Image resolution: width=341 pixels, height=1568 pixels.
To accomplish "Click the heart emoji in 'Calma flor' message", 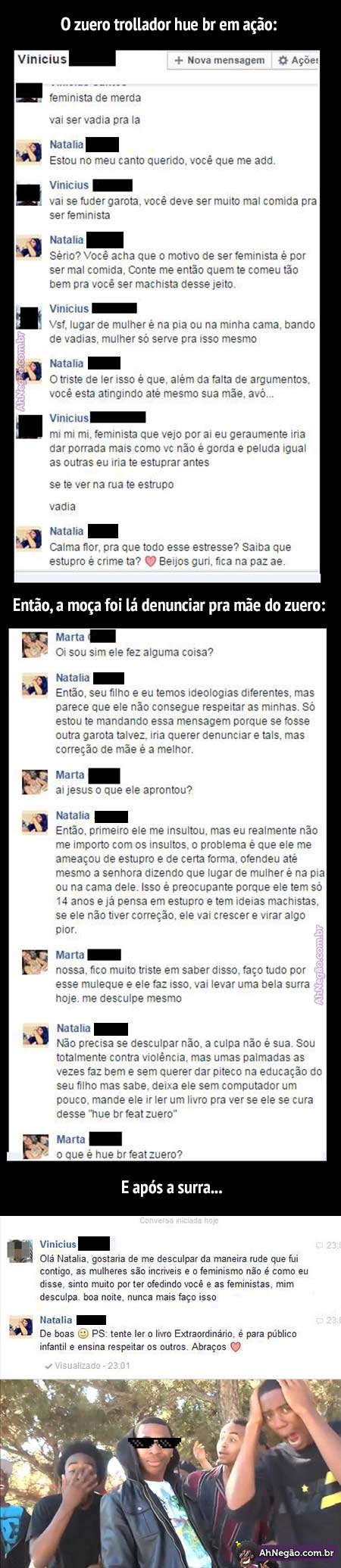I will coord(150,562).
